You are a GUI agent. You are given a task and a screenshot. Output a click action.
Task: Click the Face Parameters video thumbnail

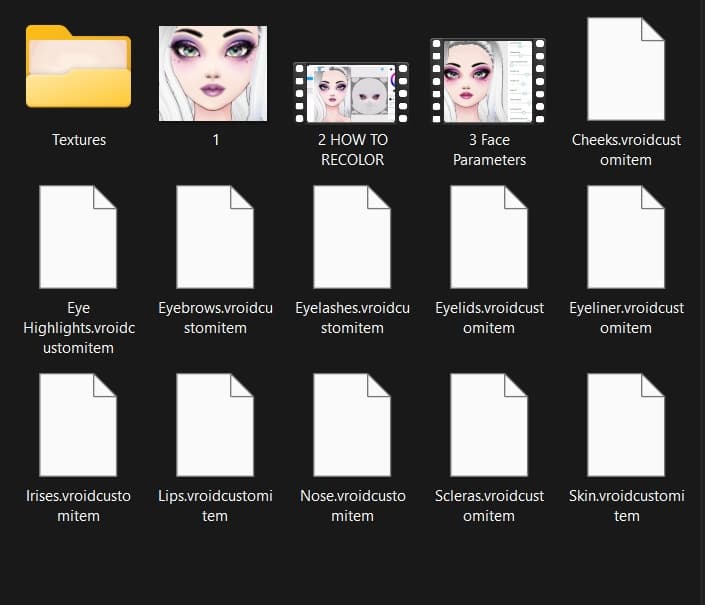(x=489, y=80)
